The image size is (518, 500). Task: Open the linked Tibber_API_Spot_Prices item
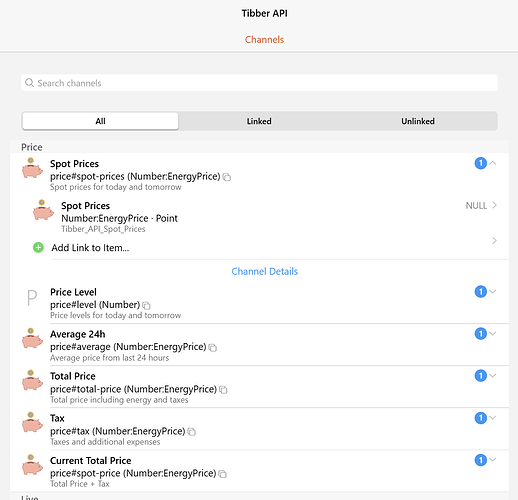click(265, 217)
